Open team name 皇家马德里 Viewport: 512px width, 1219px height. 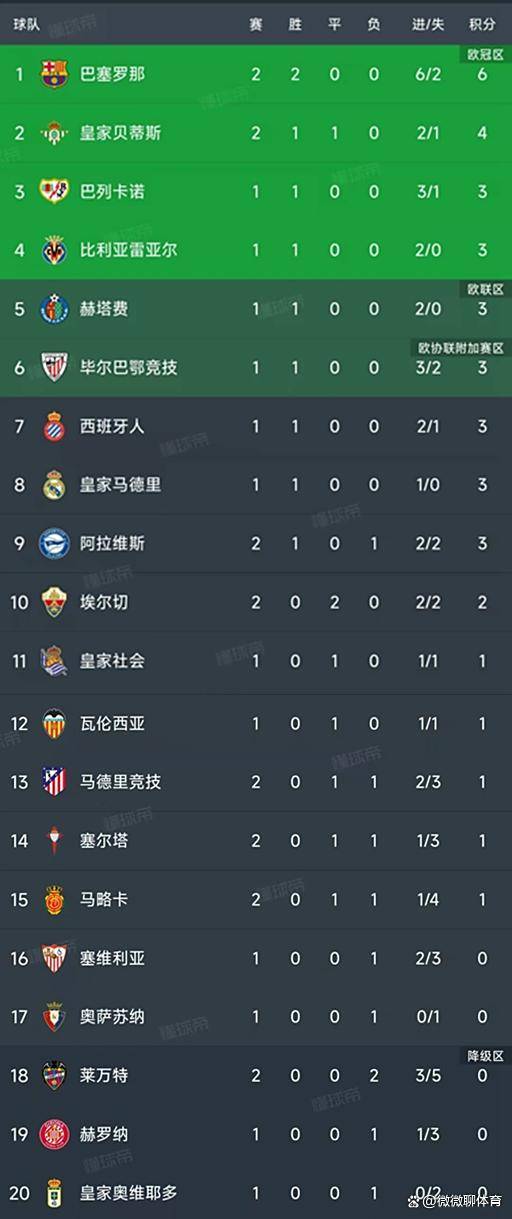click(120, 485)
